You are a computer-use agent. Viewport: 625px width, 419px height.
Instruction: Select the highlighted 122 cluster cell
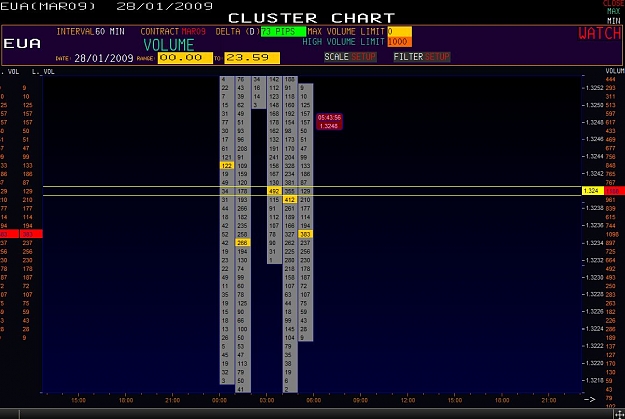click(227, 165)
